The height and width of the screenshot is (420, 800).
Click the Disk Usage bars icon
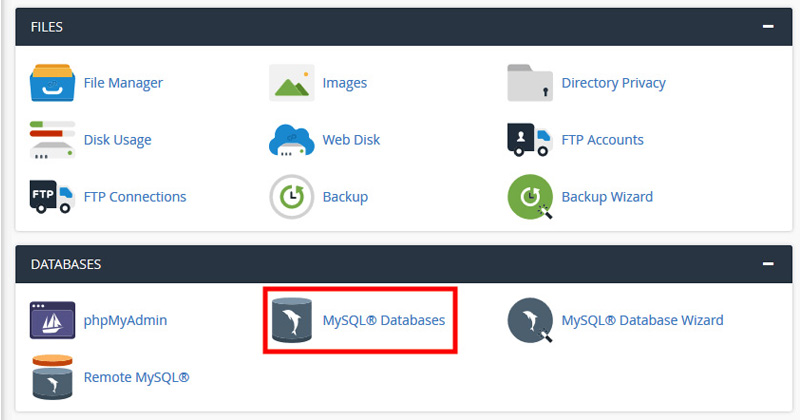tap(52, 140)
